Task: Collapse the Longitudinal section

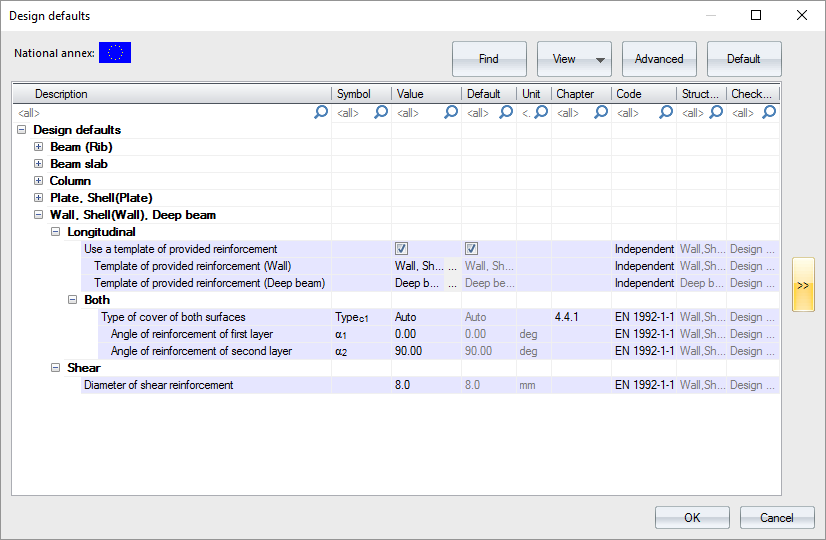Action: tap(56, 232)
